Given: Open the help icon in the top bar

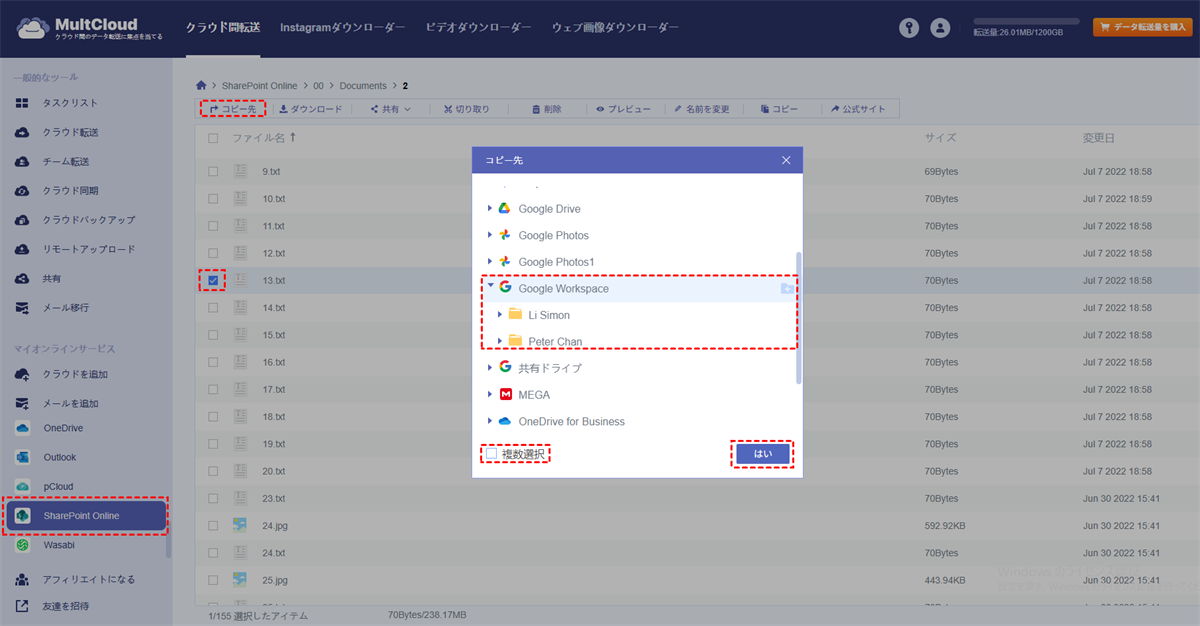Looking at the screenshot, I should pos(908,27).
